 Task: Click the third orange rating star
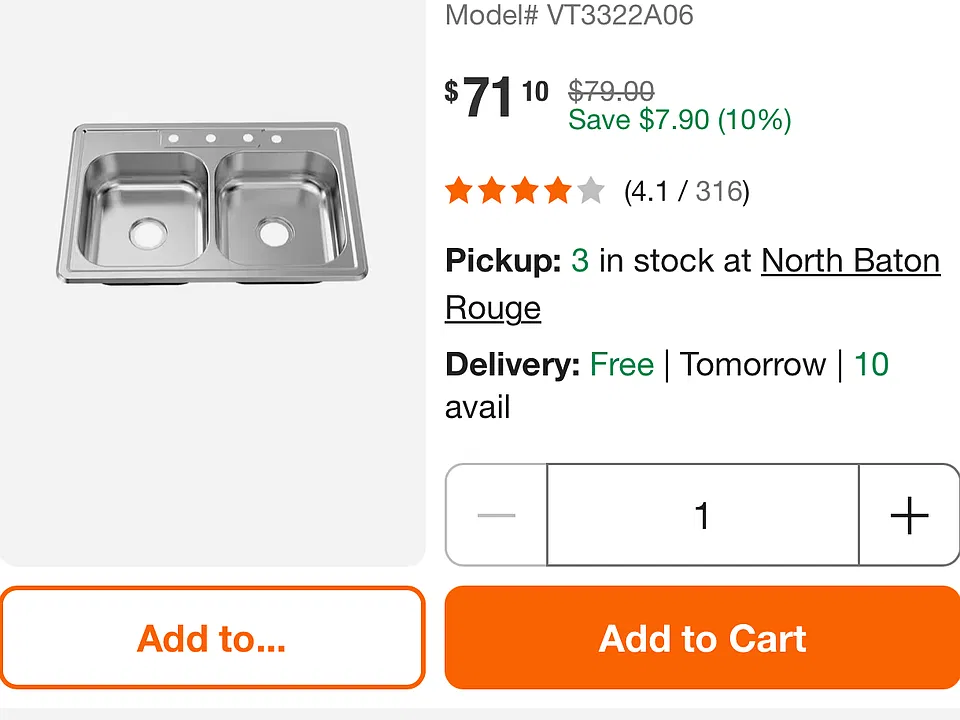[x=525, y=190]
